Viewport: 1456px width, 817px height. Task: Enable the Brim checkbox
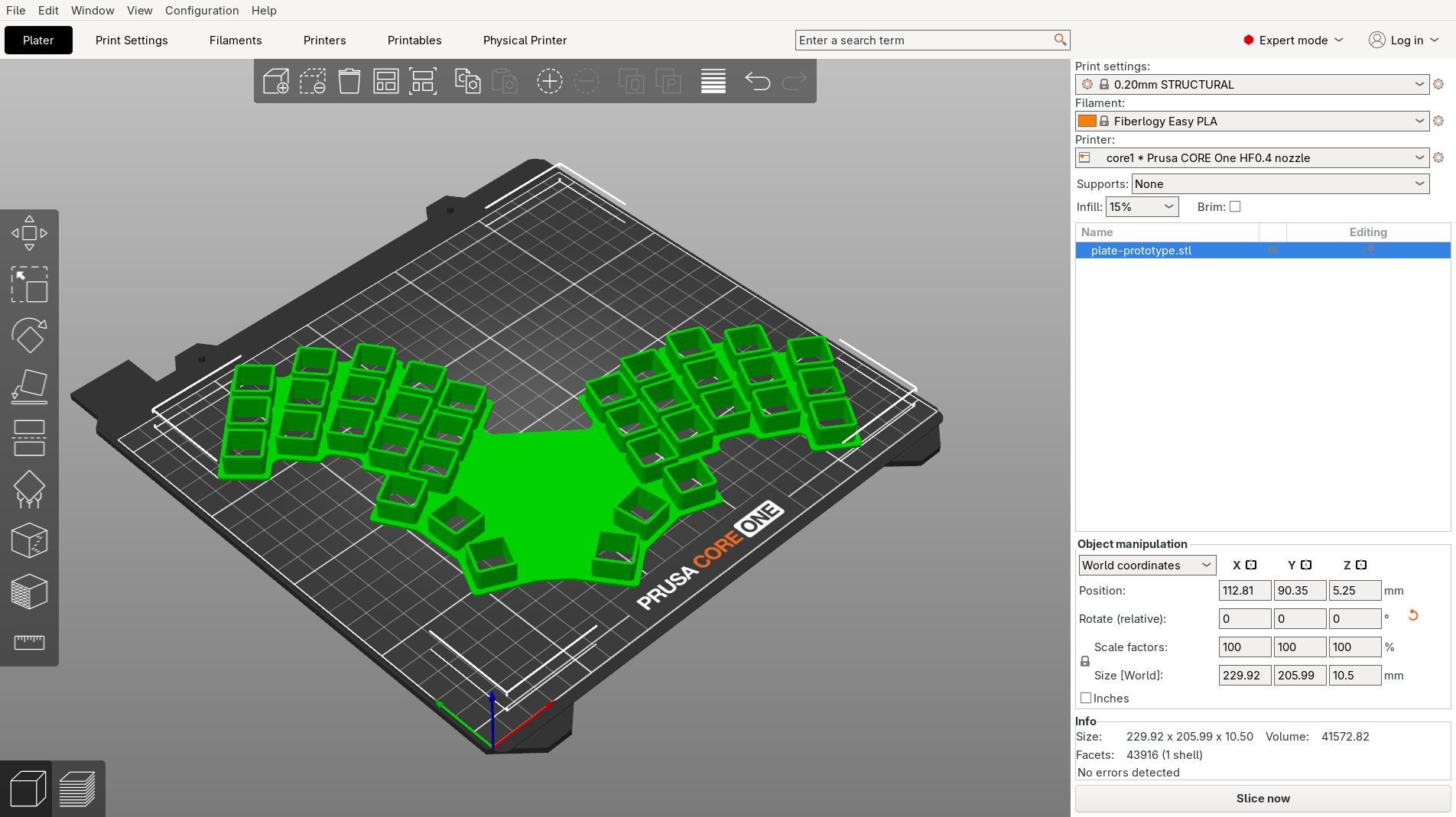pos(1235,206)
